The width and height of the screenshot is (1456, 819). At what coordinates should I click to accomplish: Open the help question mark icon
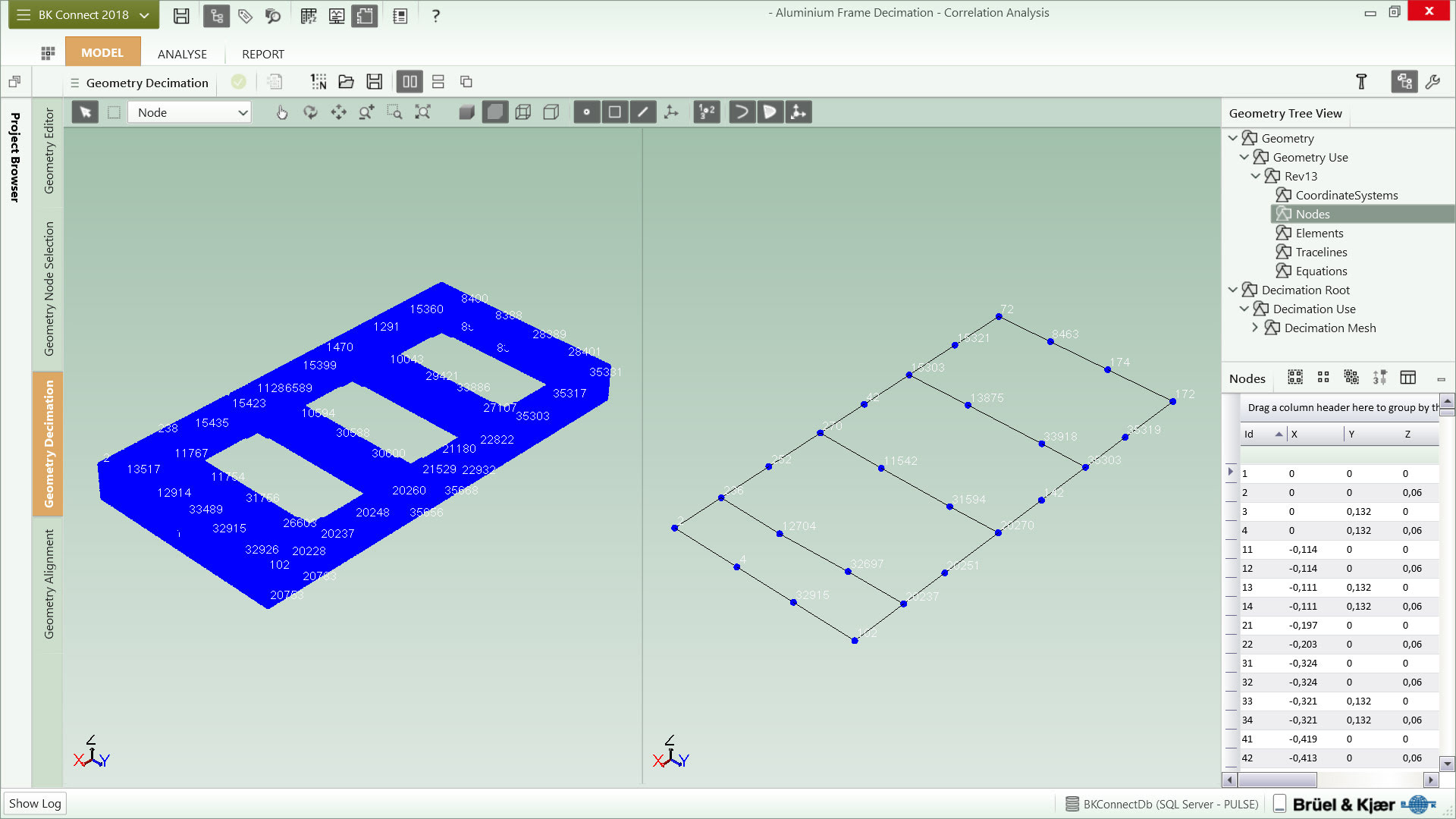coord(435,15)
